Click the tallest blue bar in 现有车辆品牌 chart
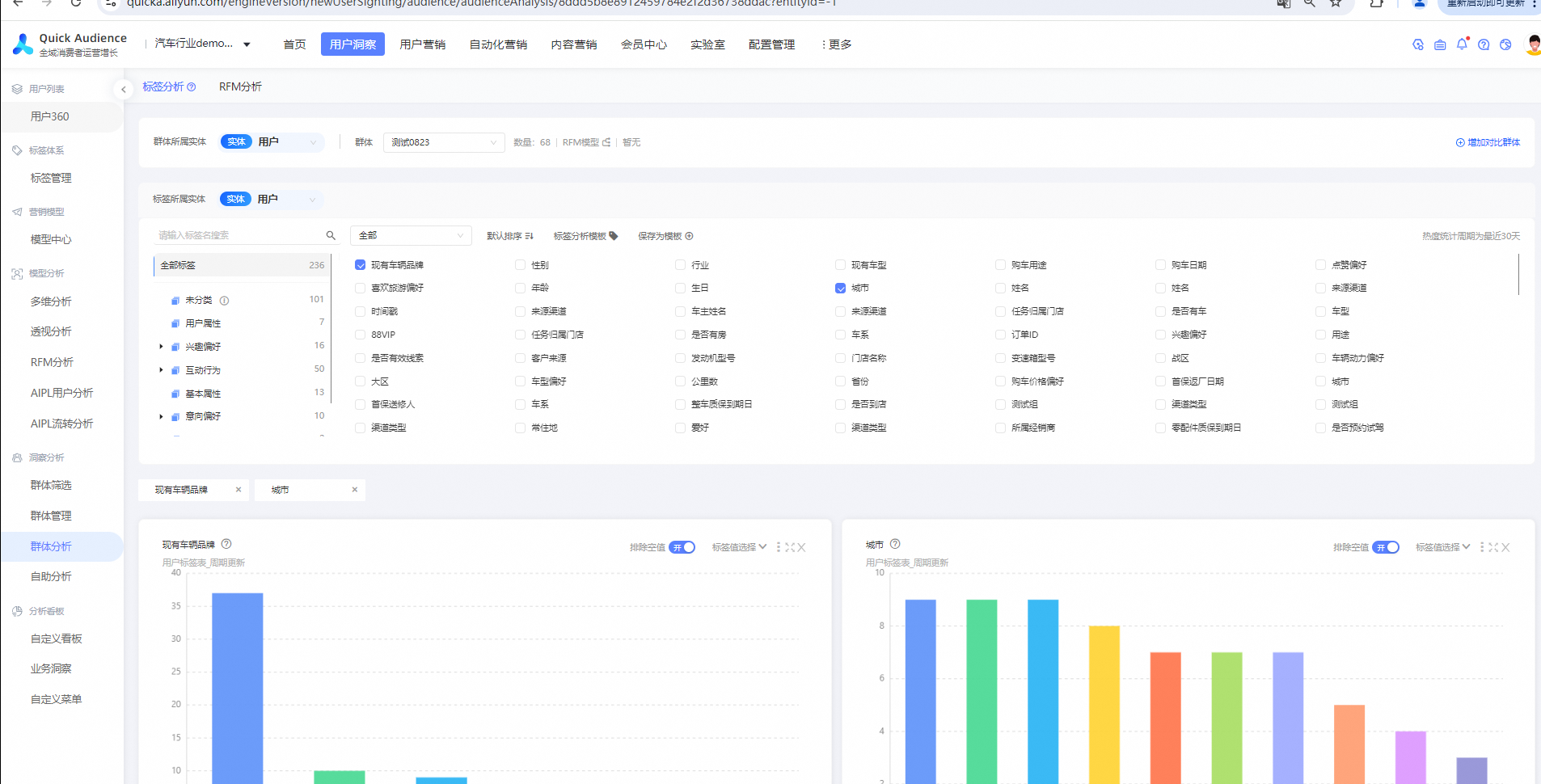Image resolution: width=1541 pixels, height=784 pixels. [238, 689]
